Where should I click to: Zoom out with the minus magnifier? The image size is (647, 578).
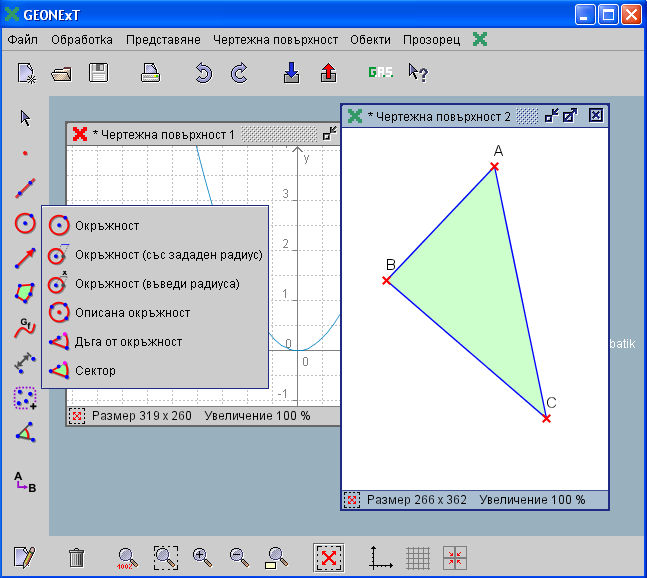tap(239, 558)
